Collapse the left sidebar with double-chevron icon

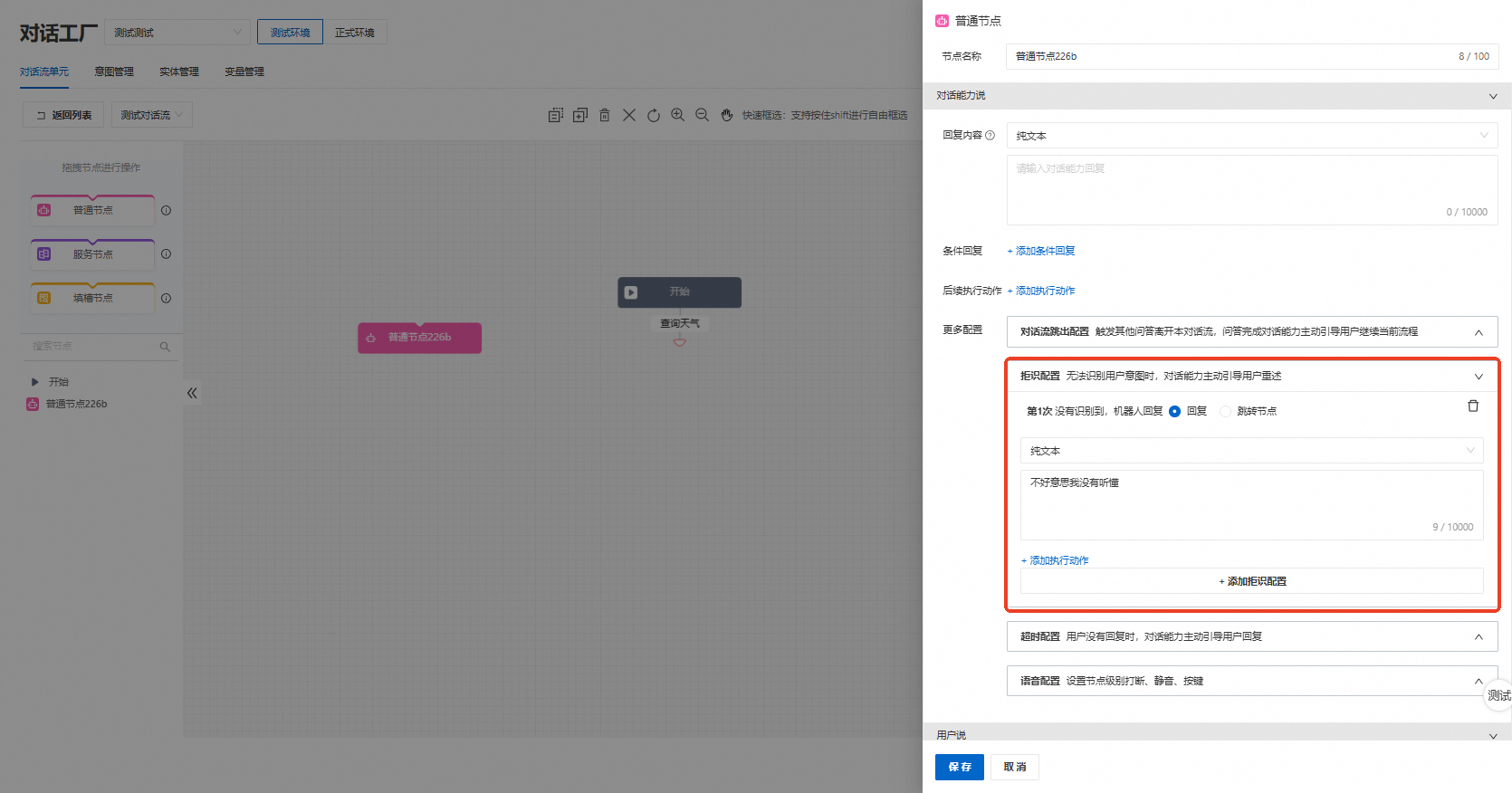(x=192, y=393)
